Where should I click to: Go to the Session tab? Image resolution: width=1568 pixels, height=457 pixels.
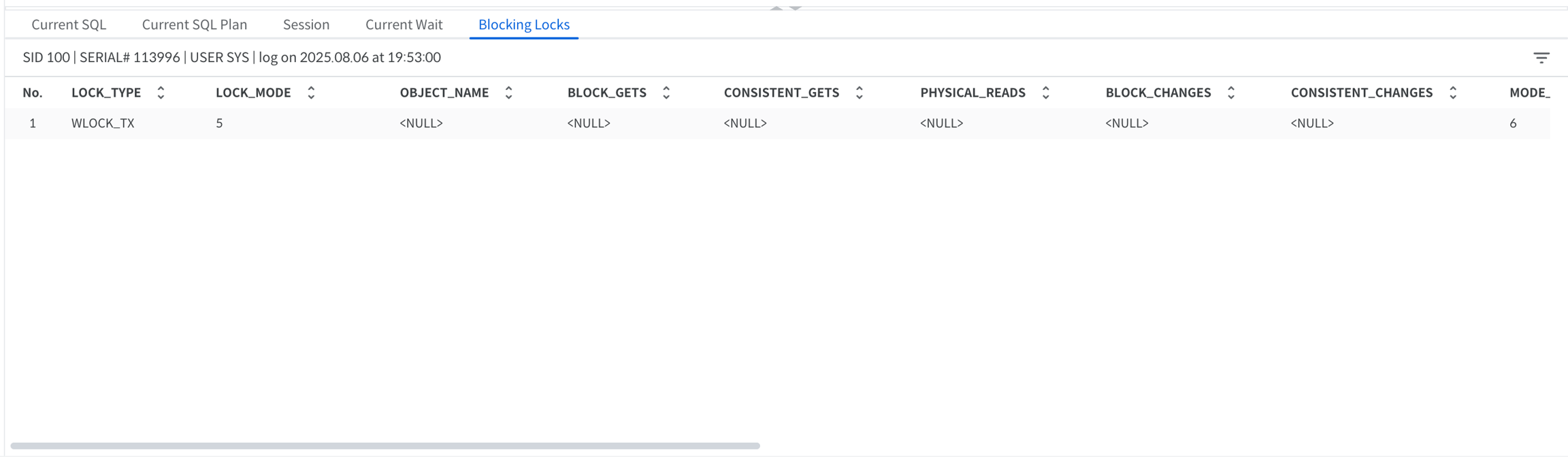click(306, 25)
